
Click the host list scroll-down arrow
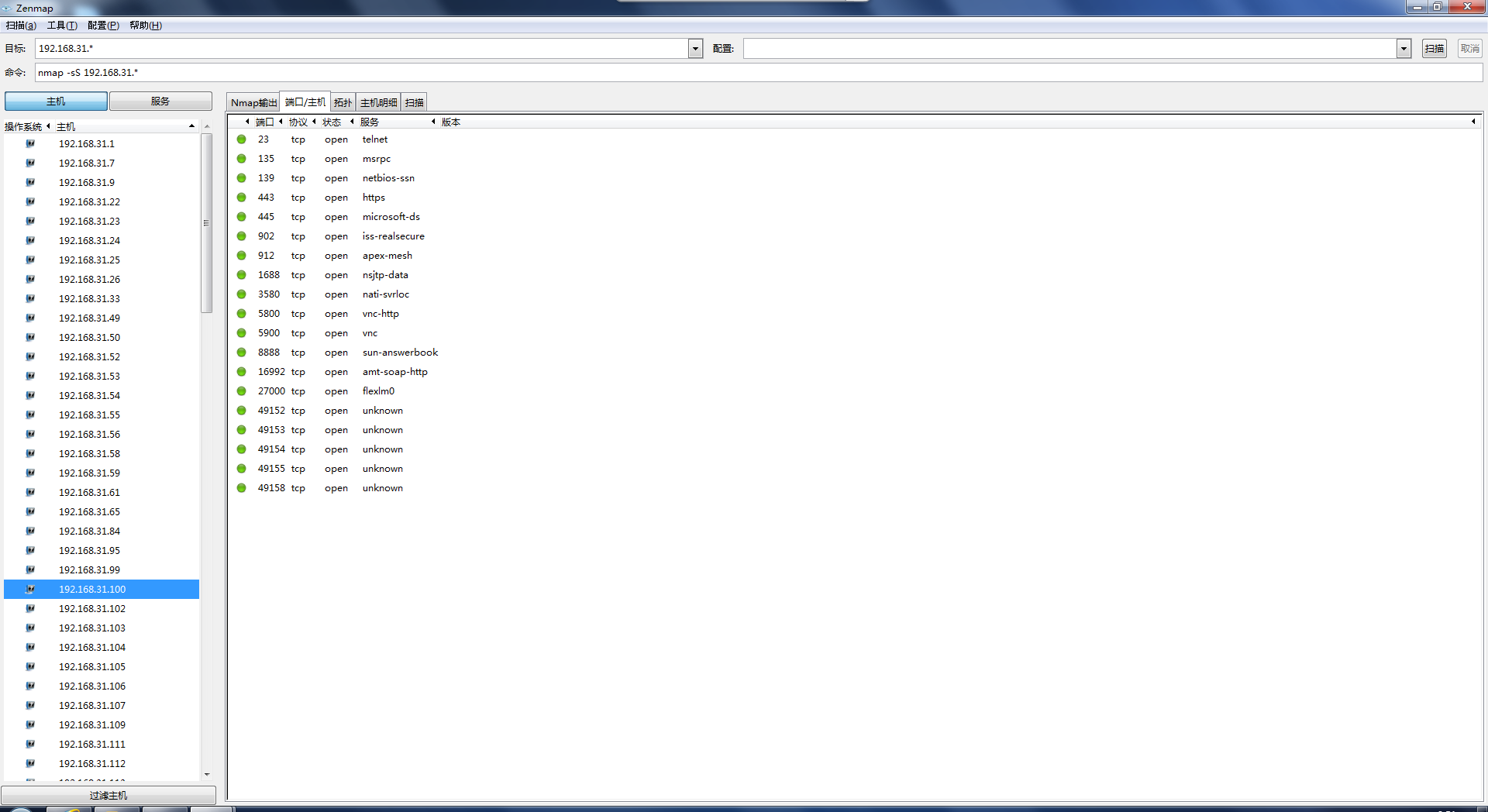[207, 774]
